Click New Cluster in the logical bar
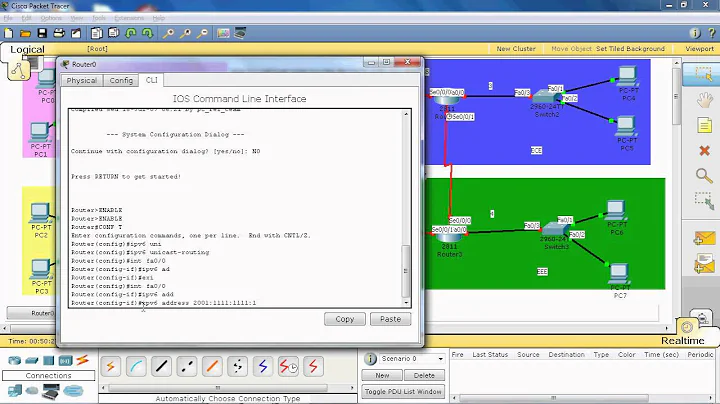This screenshot has width=720, height=404. click(516, 49)
